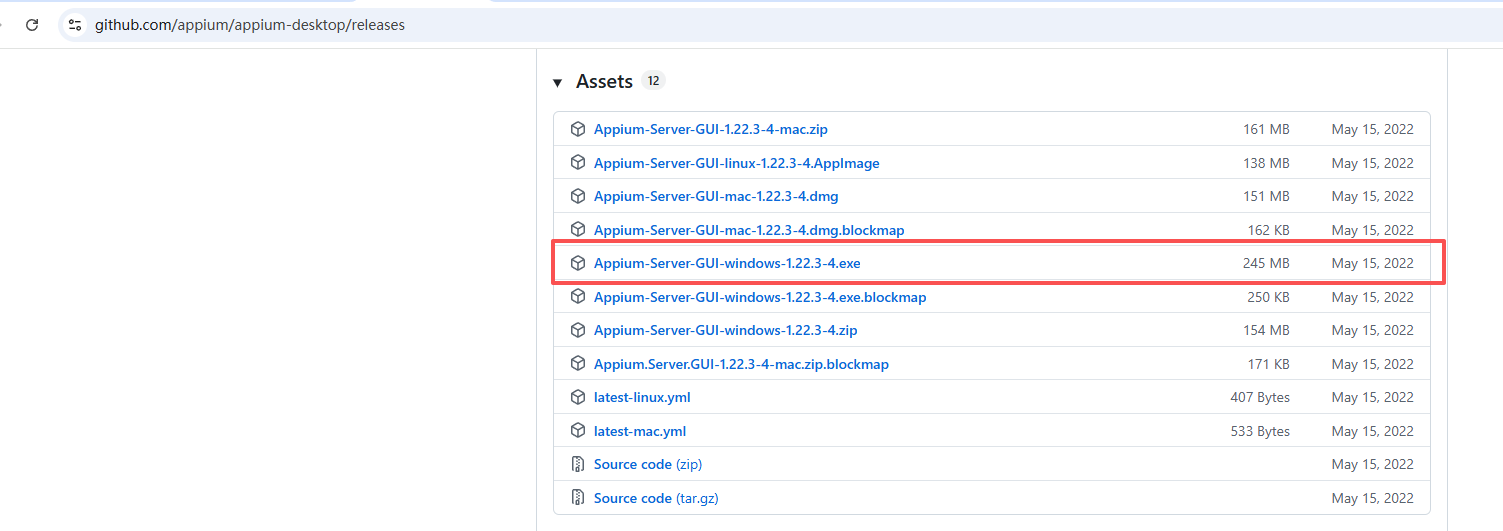Download Appium-Server-GUI-1.22.3-4-mac.zip

(x=711, y=129)
